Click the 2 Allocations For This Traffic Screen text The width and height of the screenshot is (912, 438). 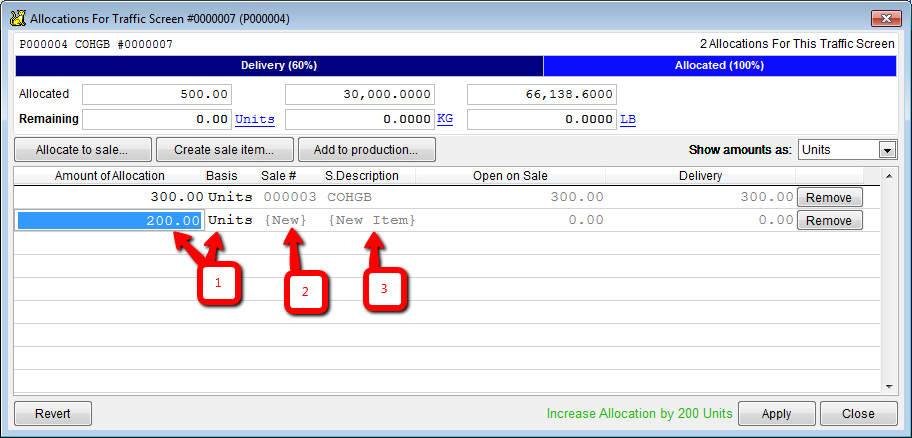point(797,44)
